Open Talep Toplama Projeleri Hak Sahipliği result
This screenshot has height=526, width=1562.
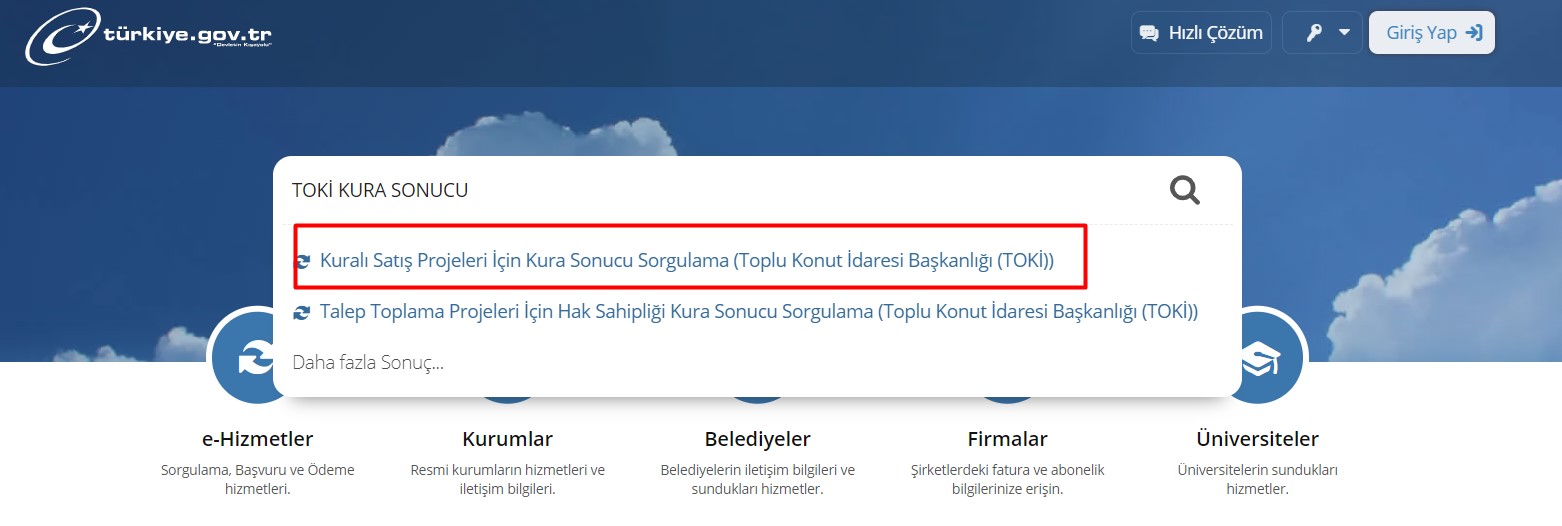(759, 312)
